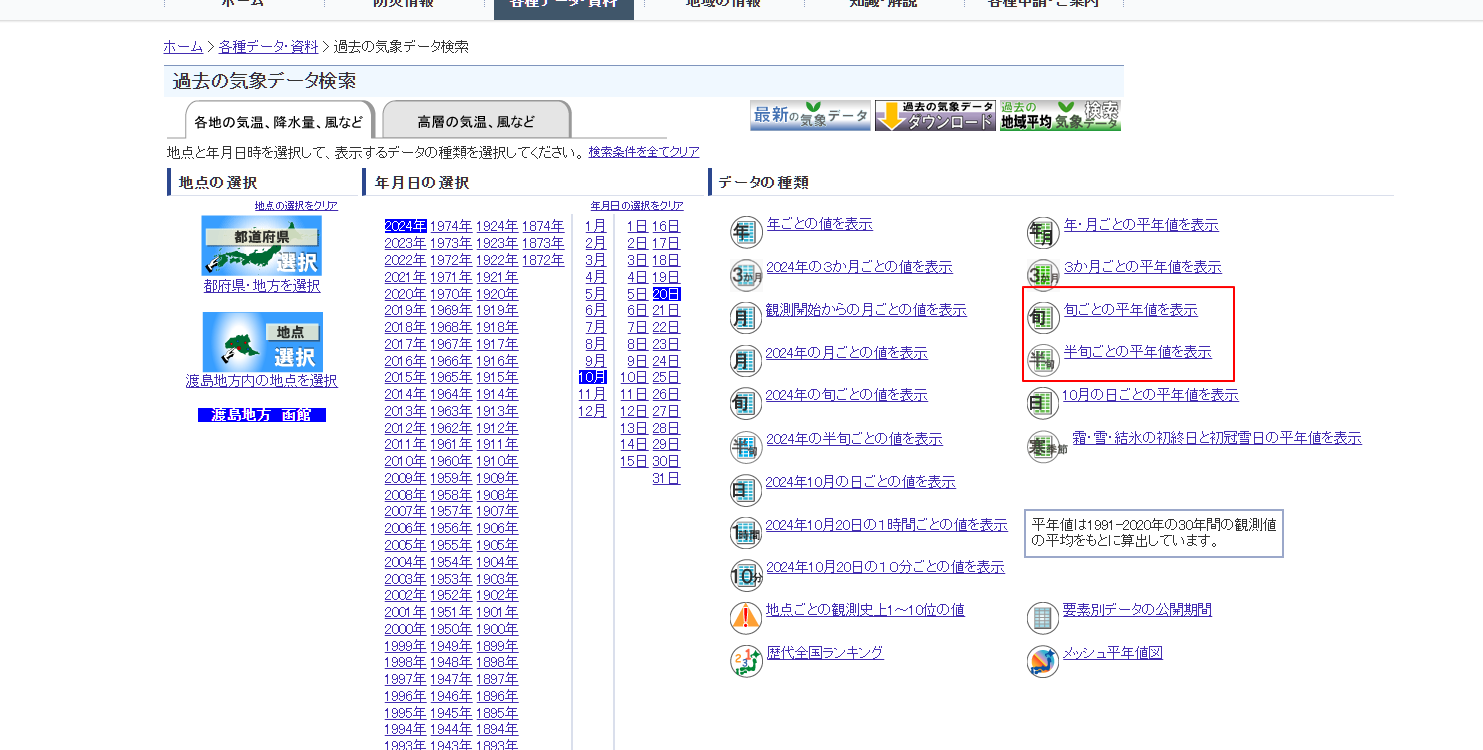Click the 検索条件を全てクリア link
The image size is (1483, 750).
pyautogui.click(x=644, y=152)
